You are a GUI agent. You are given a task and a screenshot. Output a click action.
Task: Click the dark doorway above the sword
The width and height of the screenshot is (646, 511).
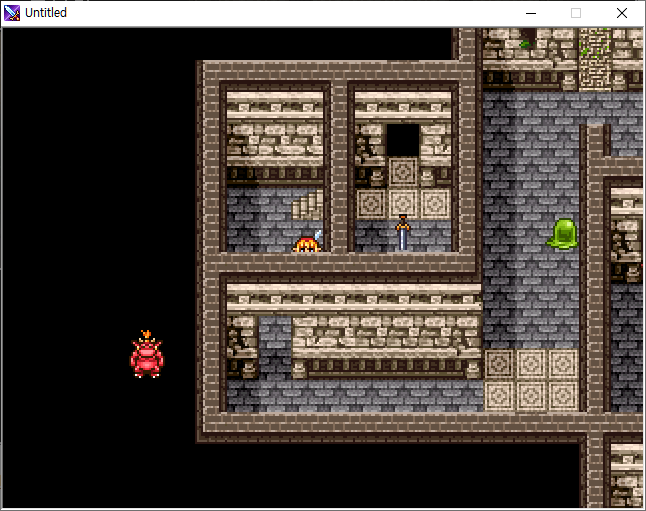point(403,141)
